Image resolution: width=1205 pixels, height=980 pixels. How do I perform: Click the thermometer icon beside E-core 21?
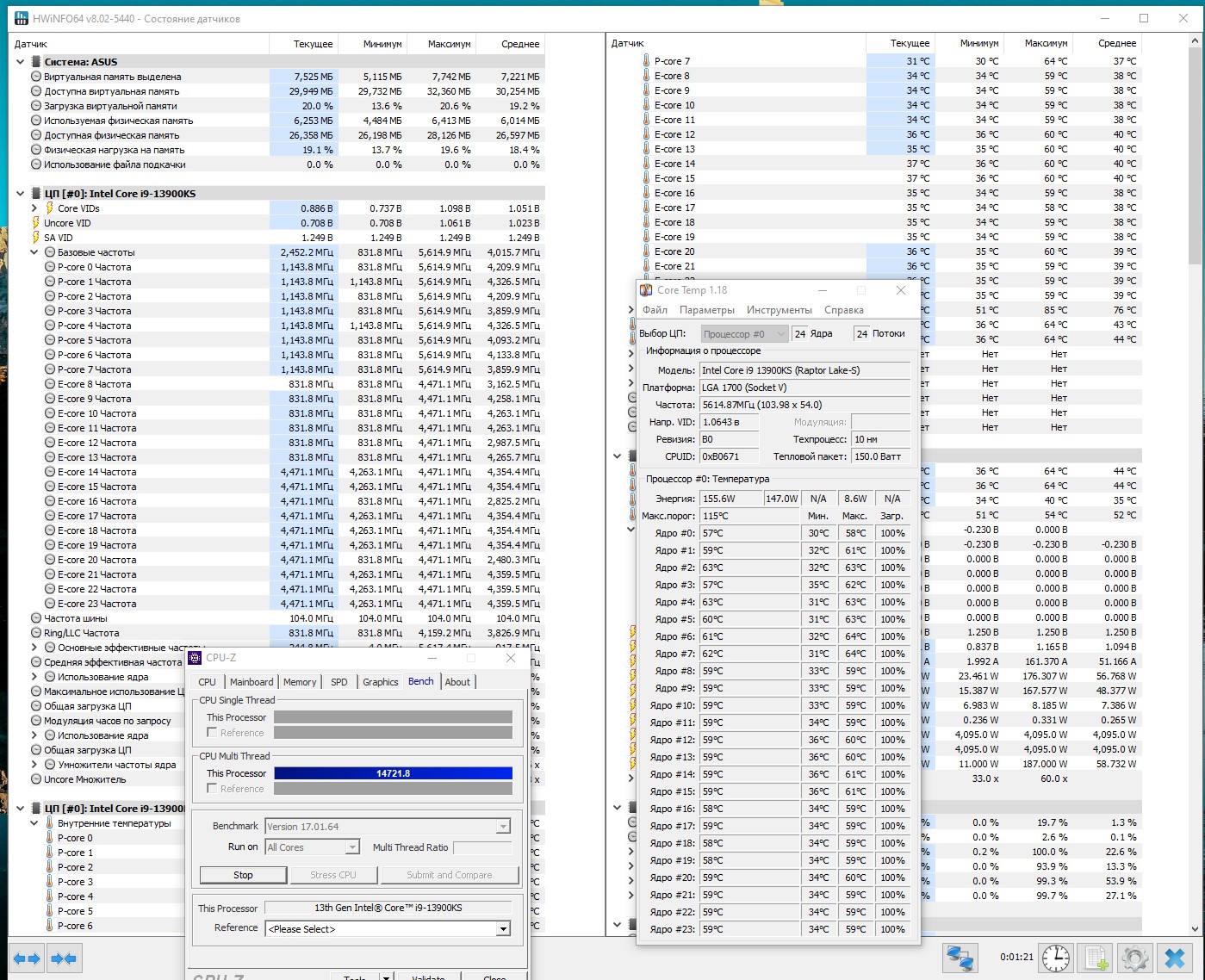pos(646,266)
